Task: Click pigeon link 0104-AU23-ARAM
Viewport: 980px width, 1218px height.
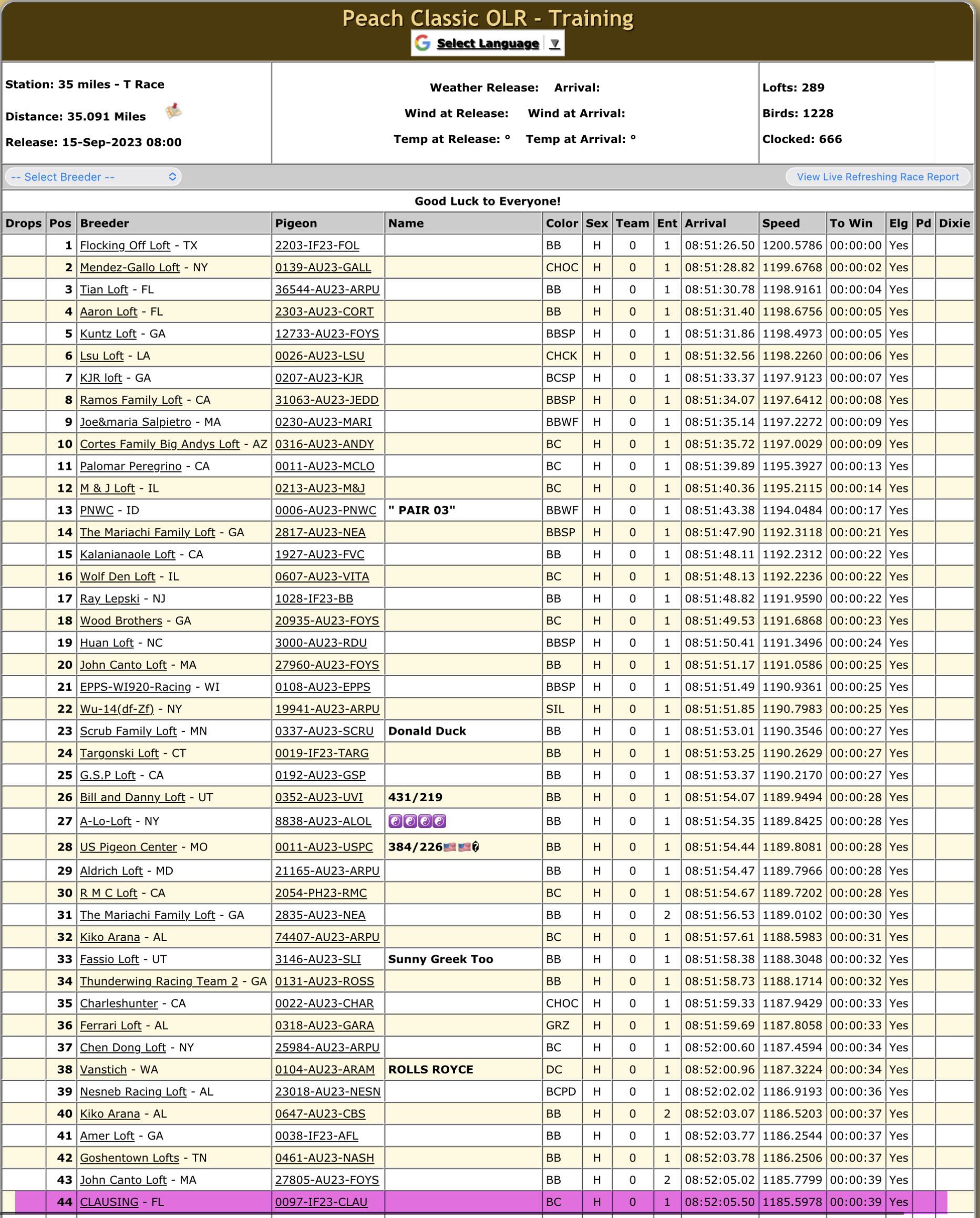Action: click(324, 1069)
